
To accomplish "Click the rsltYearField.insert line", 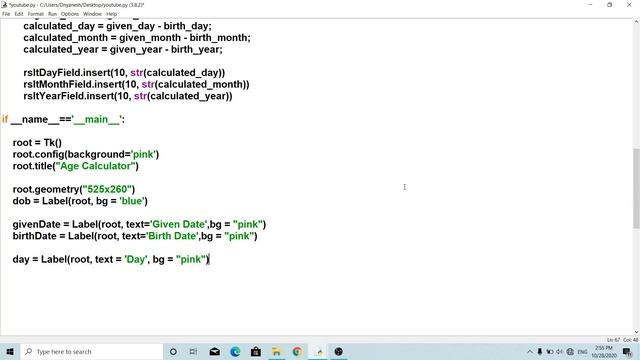I will (128, 96).
